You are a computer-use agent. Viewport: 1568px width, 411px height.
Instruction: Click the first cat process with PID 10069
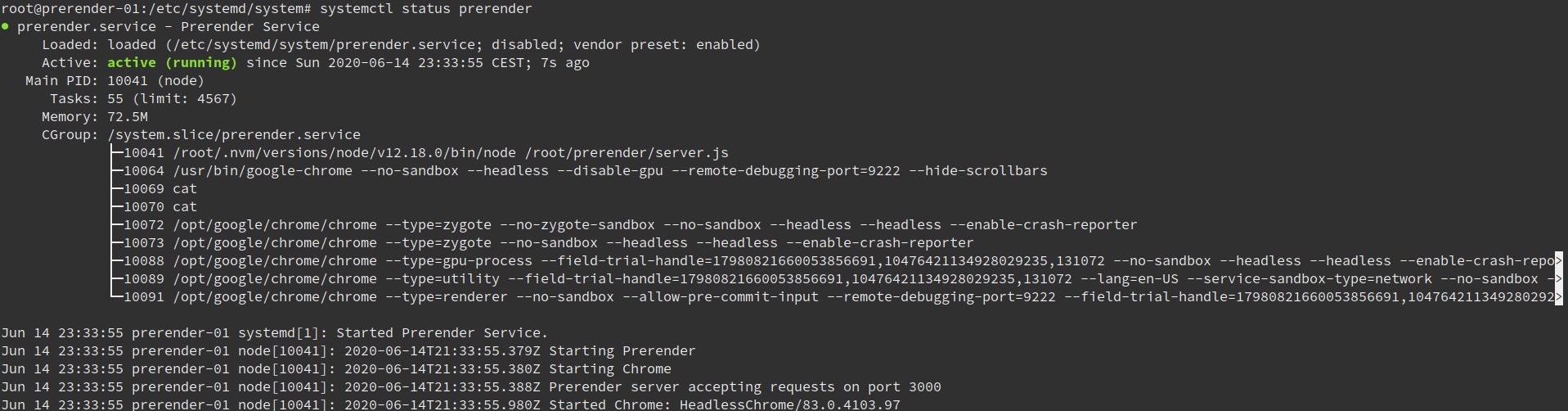(160, 188)
